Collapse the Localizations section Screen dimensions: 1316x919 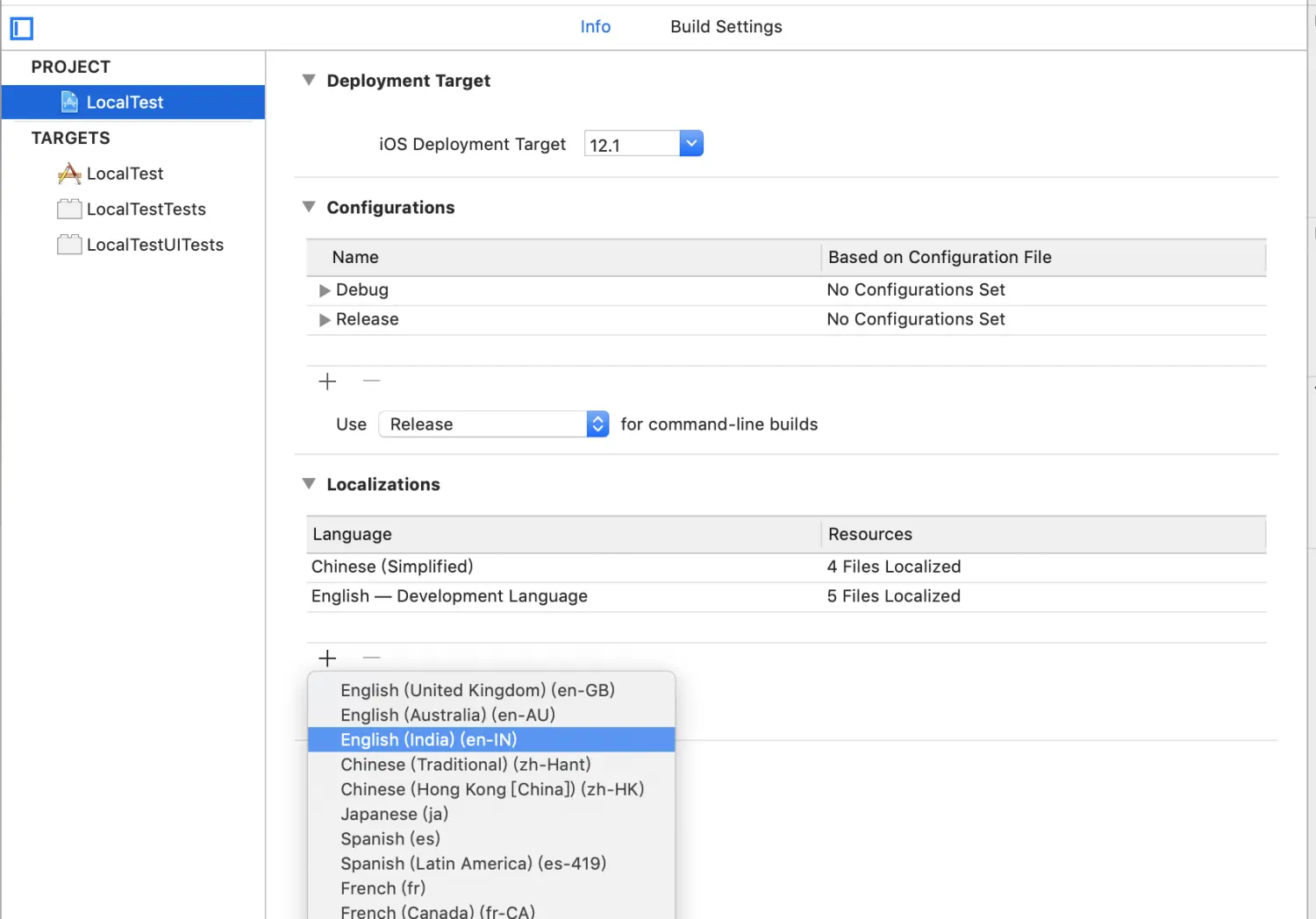coord(309,484)
